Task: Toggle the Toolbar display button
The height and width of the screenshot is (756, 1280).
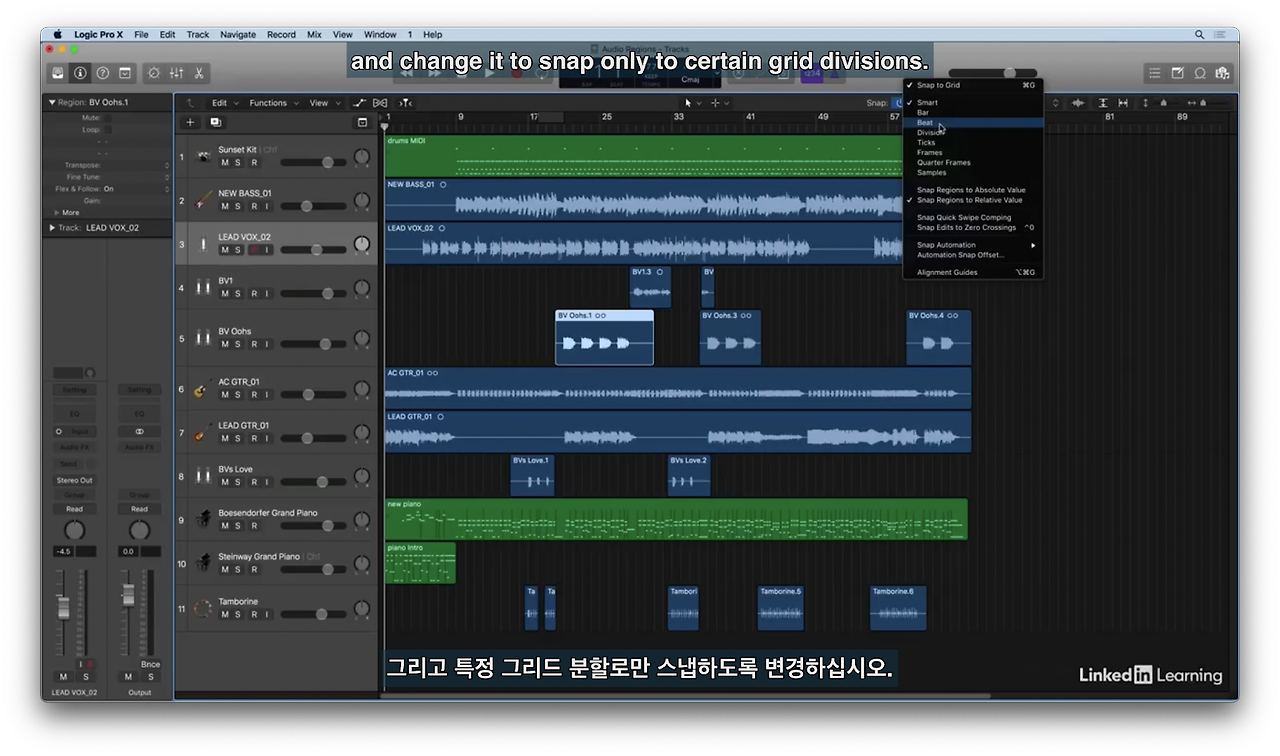Action: (125, 73)
